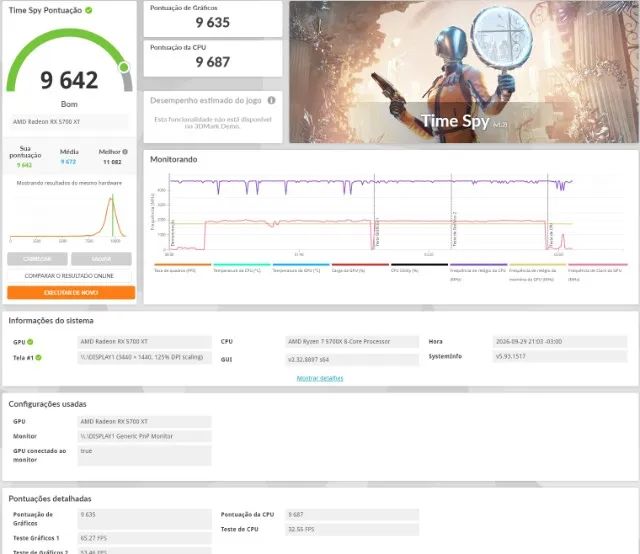The image size is (640, 554).
Task: Click the green check icon next to Tela #1
Action: pyautogui.click(x=38, y=357)
